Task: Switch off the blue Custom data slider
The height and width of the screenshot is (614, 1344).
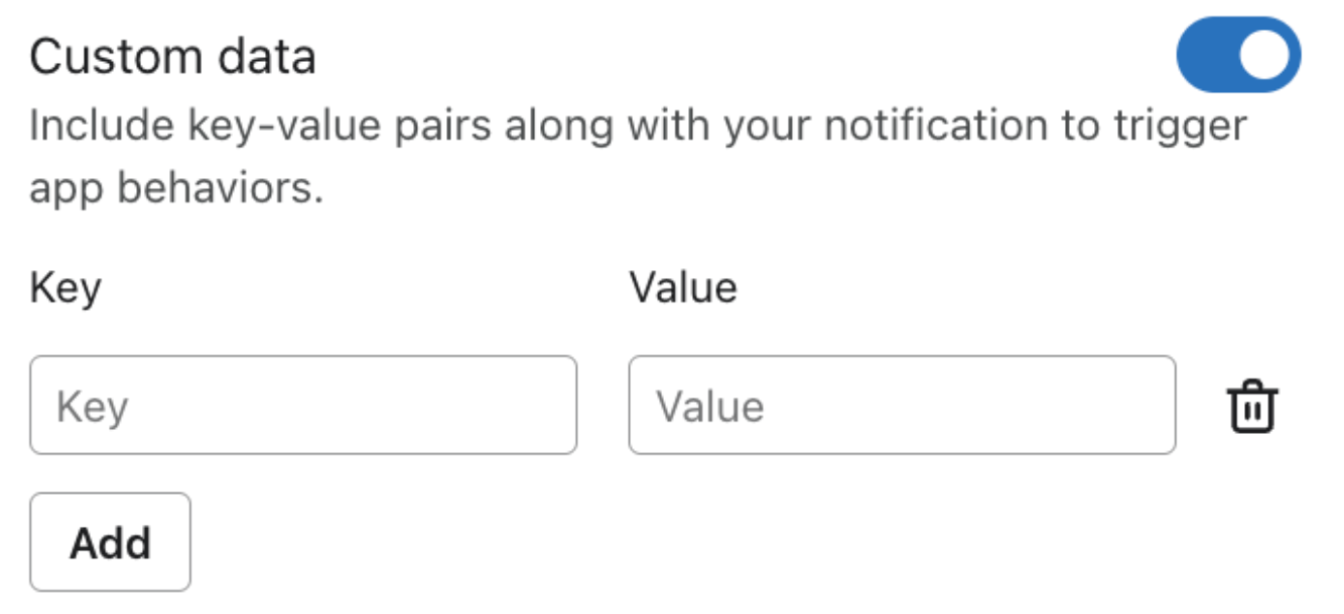Action: 1238,55
